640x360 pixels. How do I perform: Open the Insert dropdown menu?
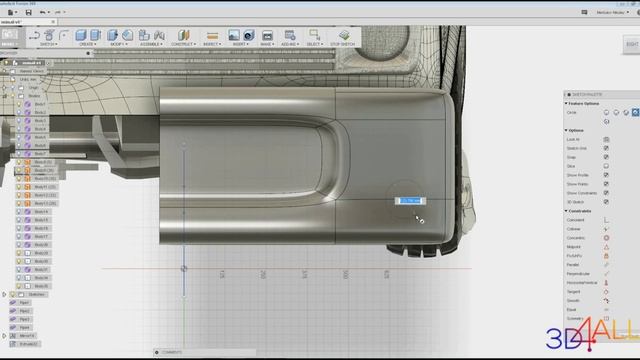[240, 44]
